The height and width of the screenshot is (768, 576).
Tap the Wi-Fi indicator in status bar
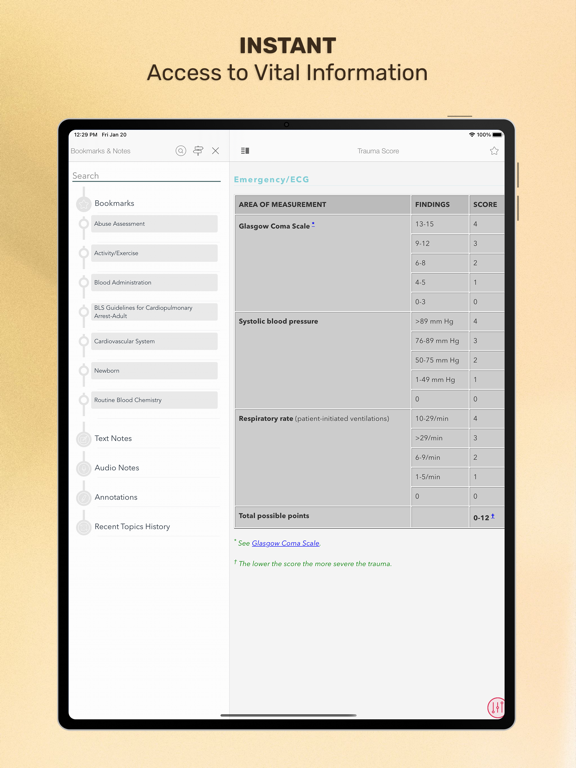(472, 134)
